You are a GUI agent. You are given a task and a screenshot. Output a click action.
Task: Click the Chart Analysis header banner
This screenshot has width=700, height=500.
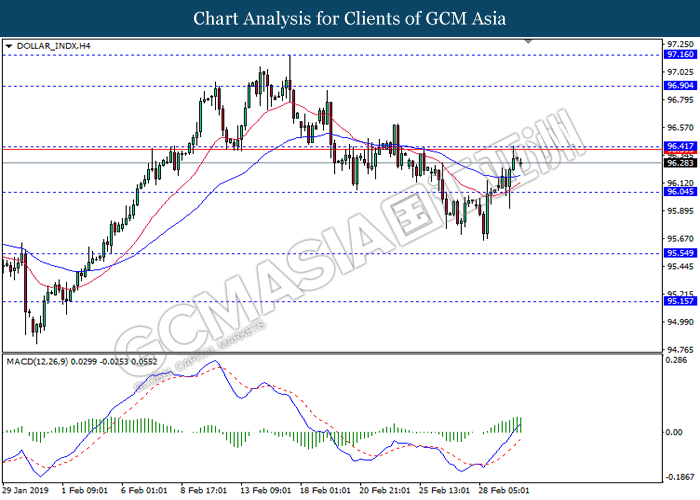coord(350,18)
